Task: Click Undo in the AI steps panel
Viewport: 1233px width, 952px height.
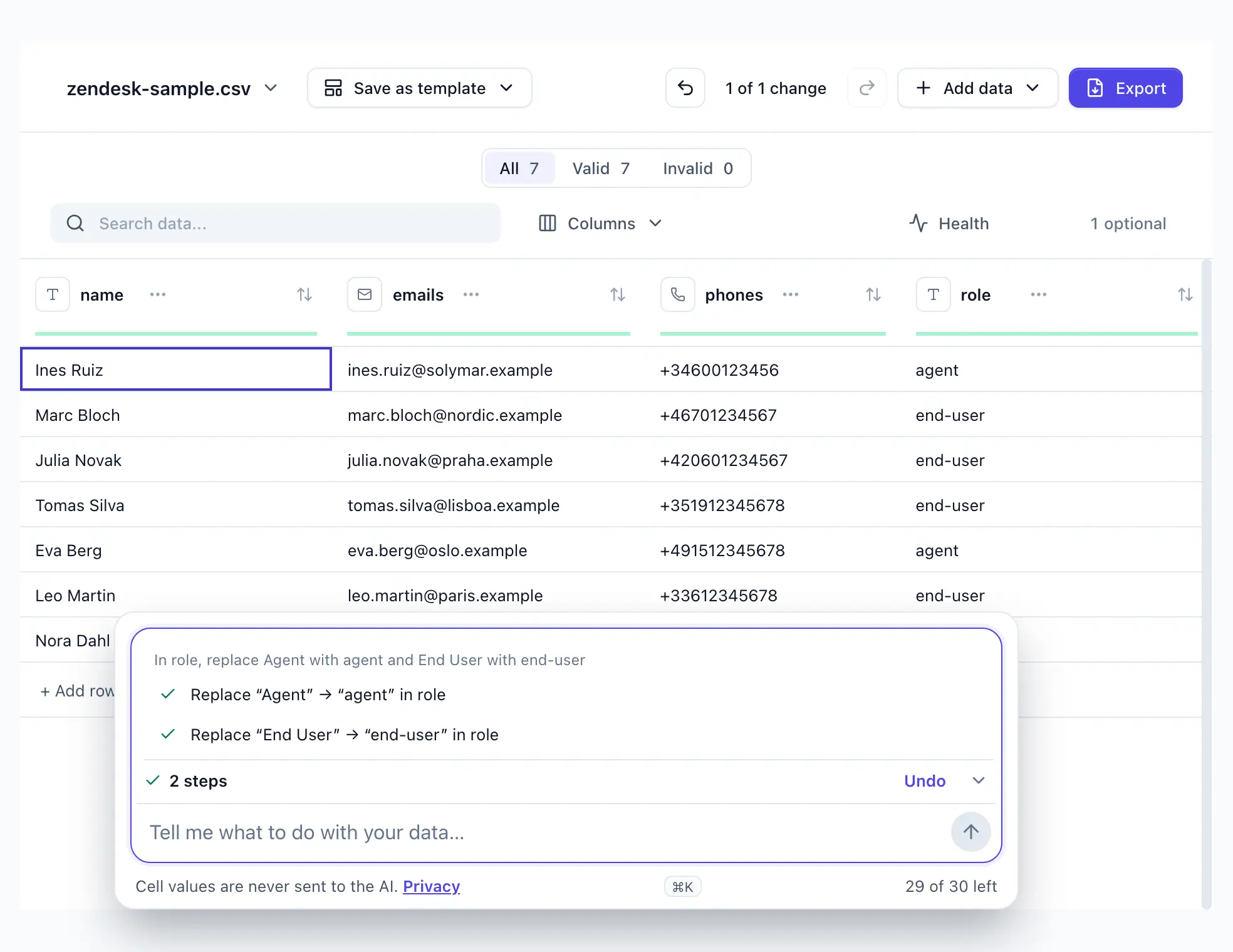Action: point(925,781)
